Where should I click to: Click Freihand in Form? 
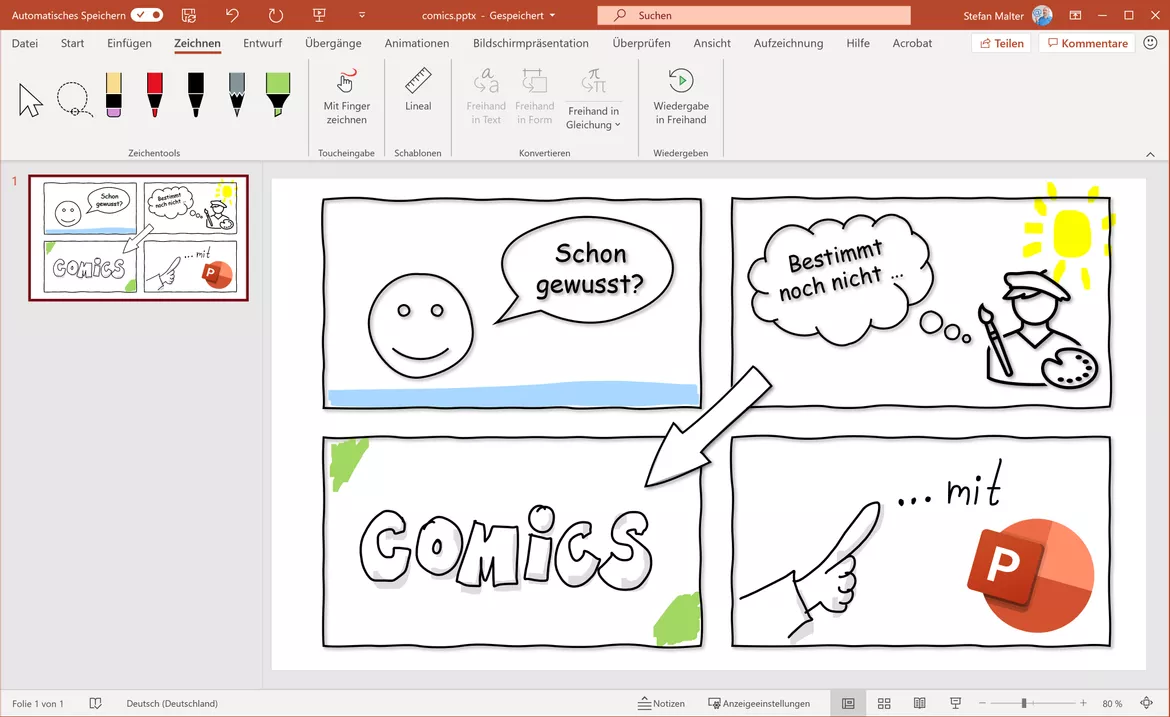(x=534, y=97)
